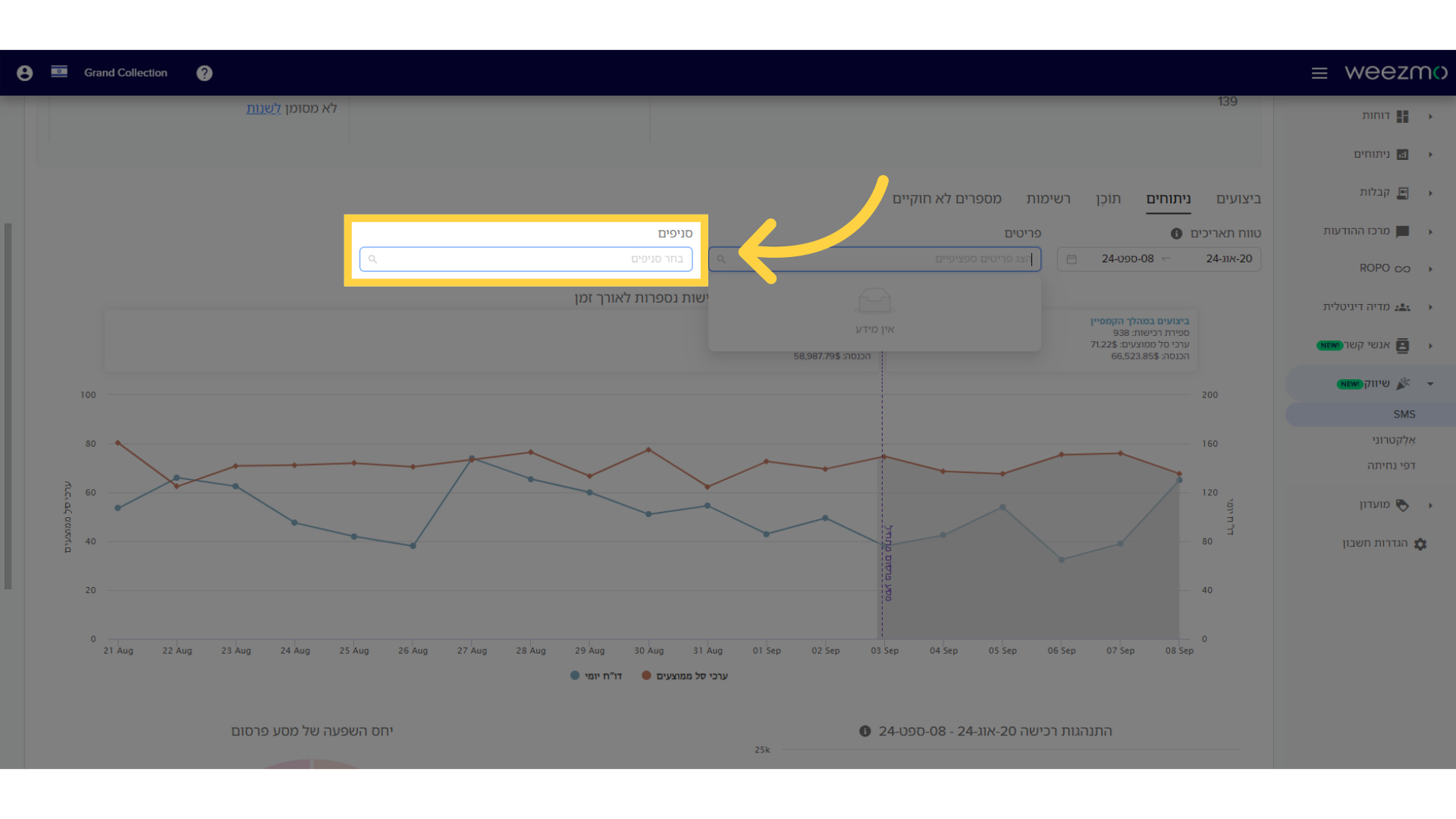This screenshot has width=1456, height=819.
Task: Click the אנשי קשר contacts icon
Action: point(1402,346)
